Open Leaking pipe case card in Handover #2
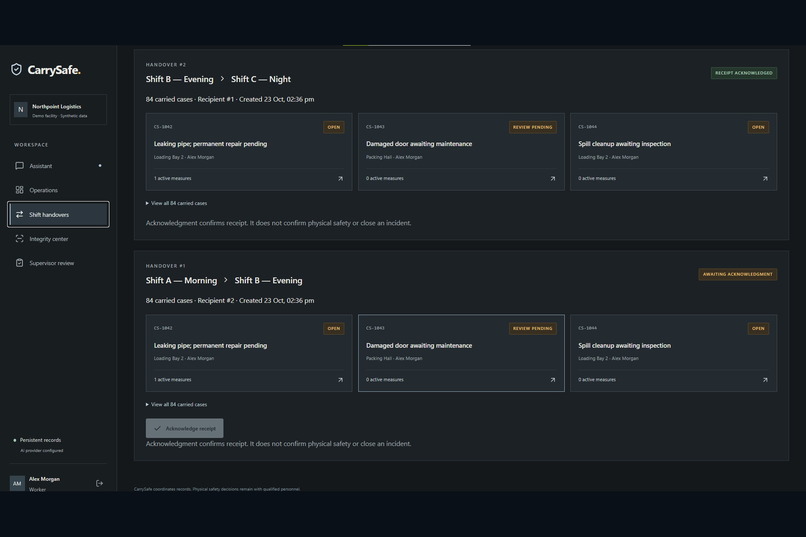 (249, 152)
